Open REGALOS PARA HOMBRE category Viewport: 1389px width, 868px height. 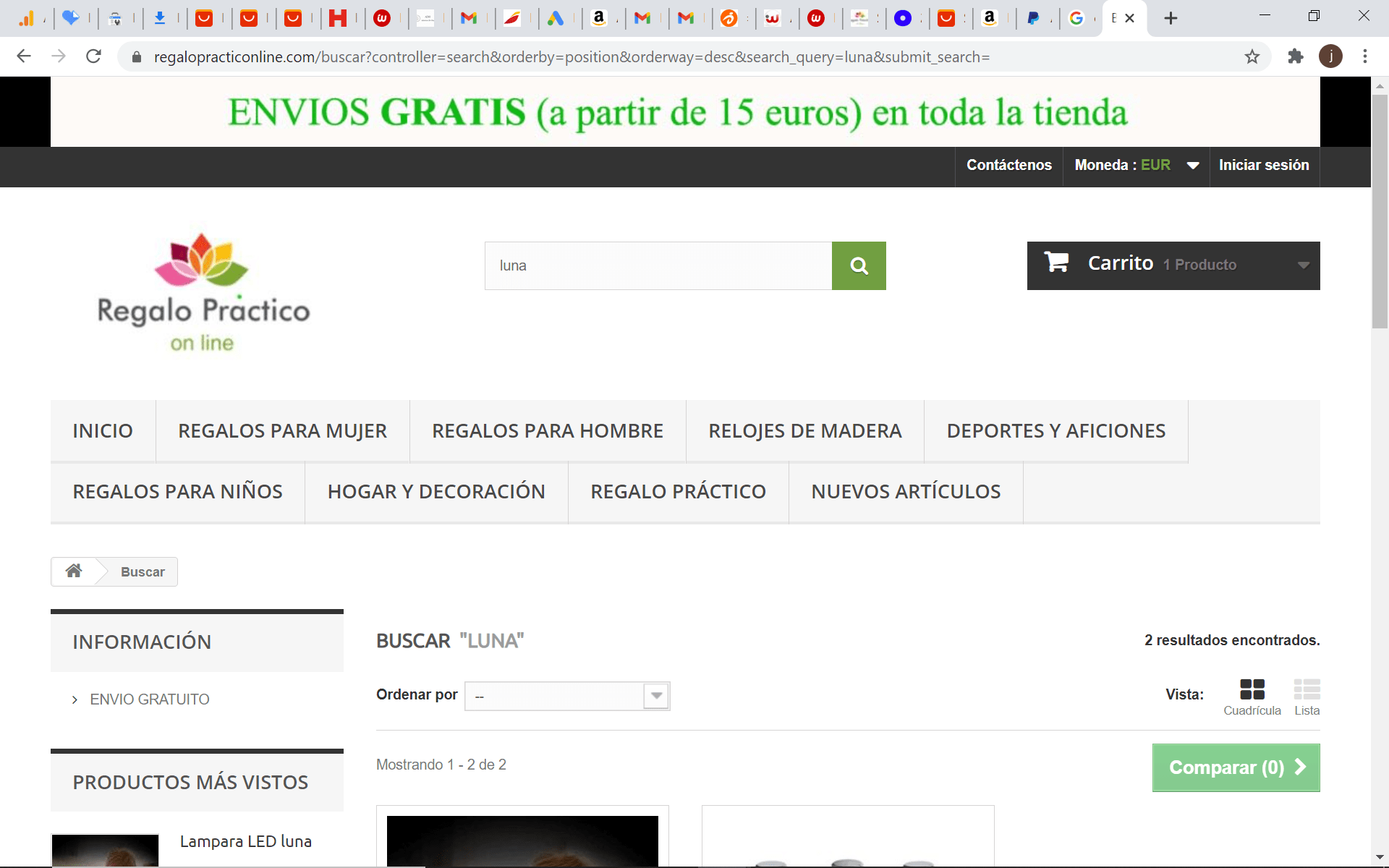click(548, 431)
